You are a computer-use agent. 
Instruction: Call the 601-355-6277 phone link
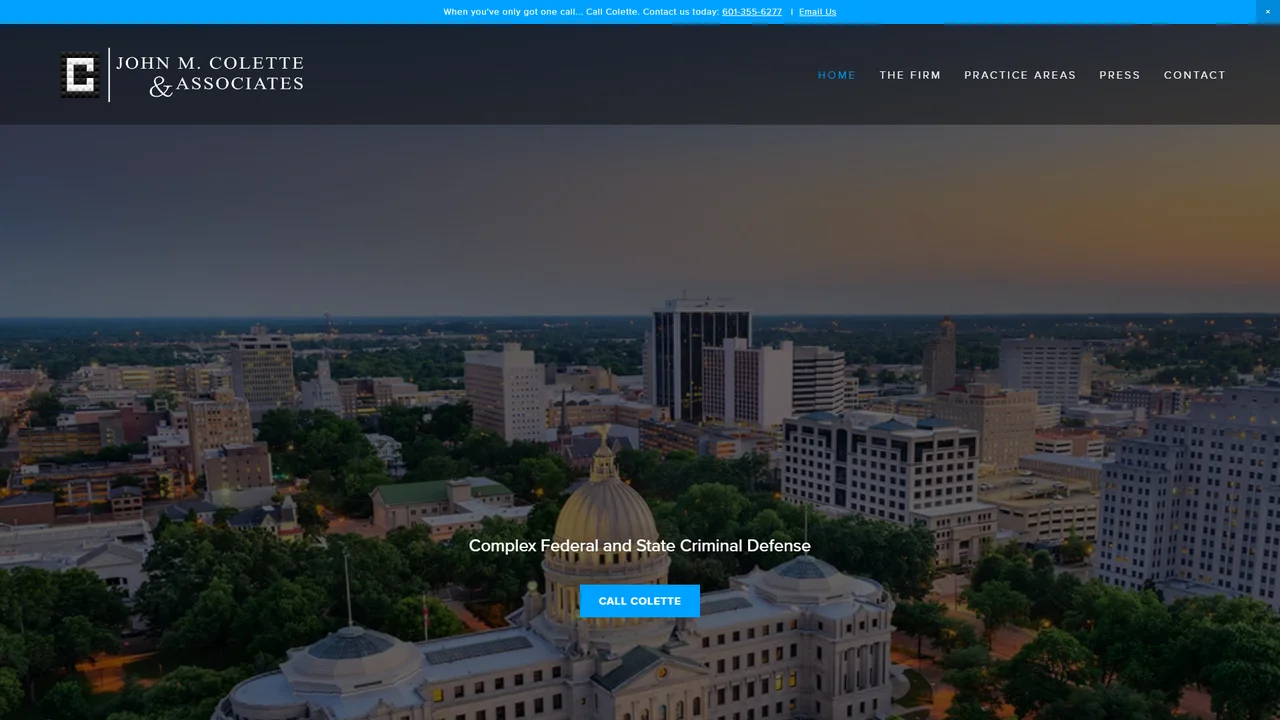[x=752, y=12]
